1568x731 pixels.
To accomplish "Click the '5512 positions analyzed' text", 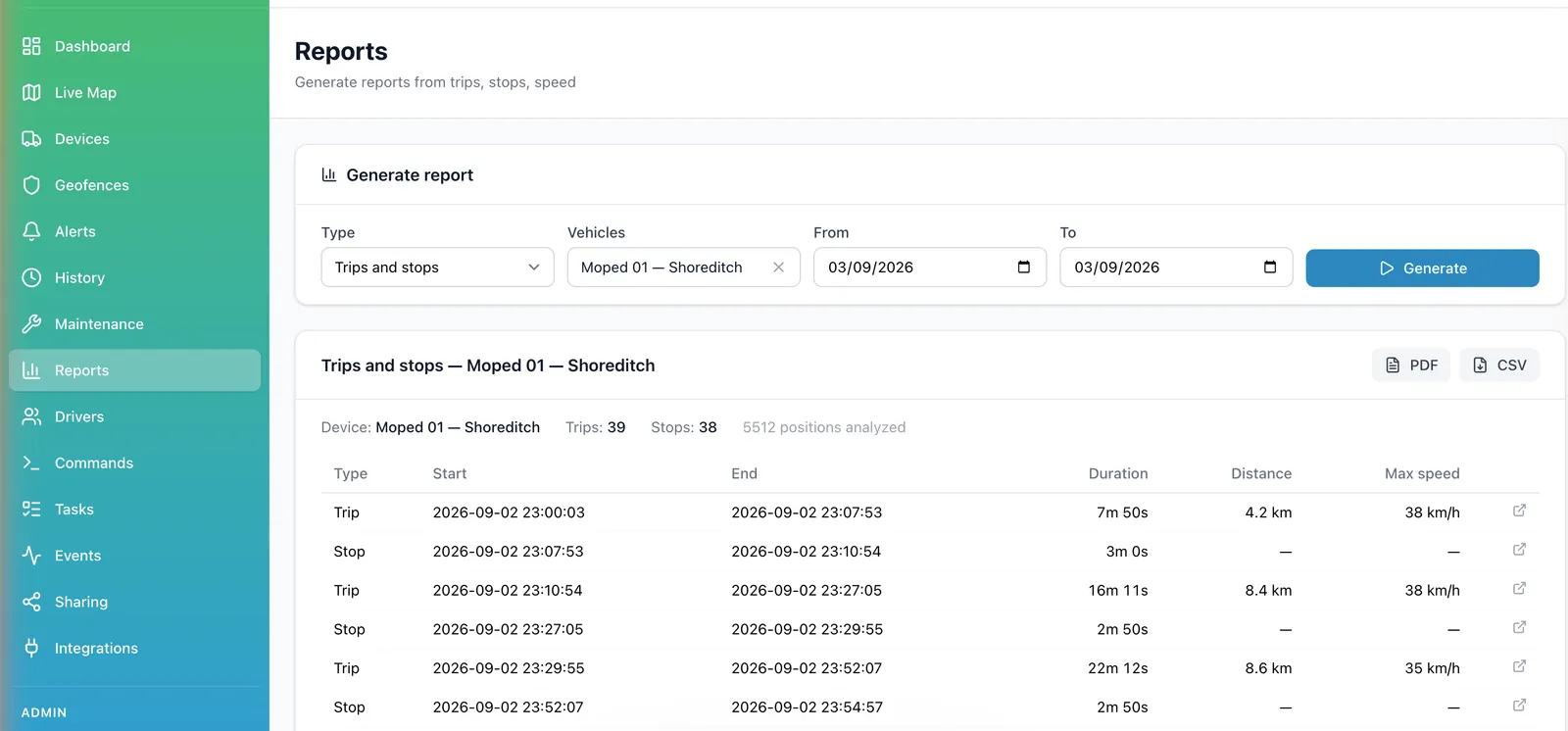I will pyautogui.click(x=824, y=427).
